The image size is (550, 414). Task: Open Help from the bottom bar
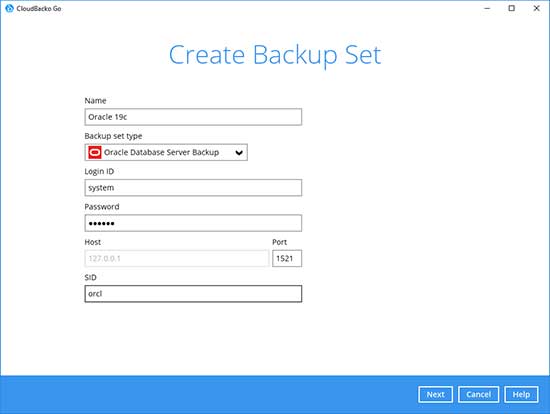[521, 394]
